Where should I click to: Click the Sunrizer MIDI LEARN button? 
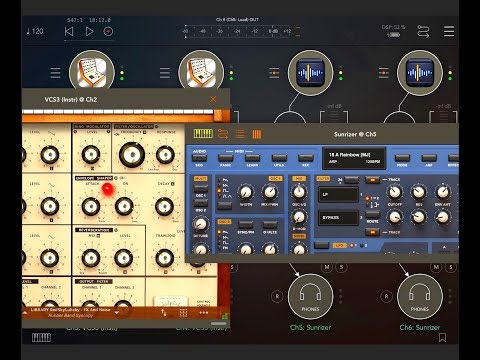pyautogui.click(x=252, y=158)
